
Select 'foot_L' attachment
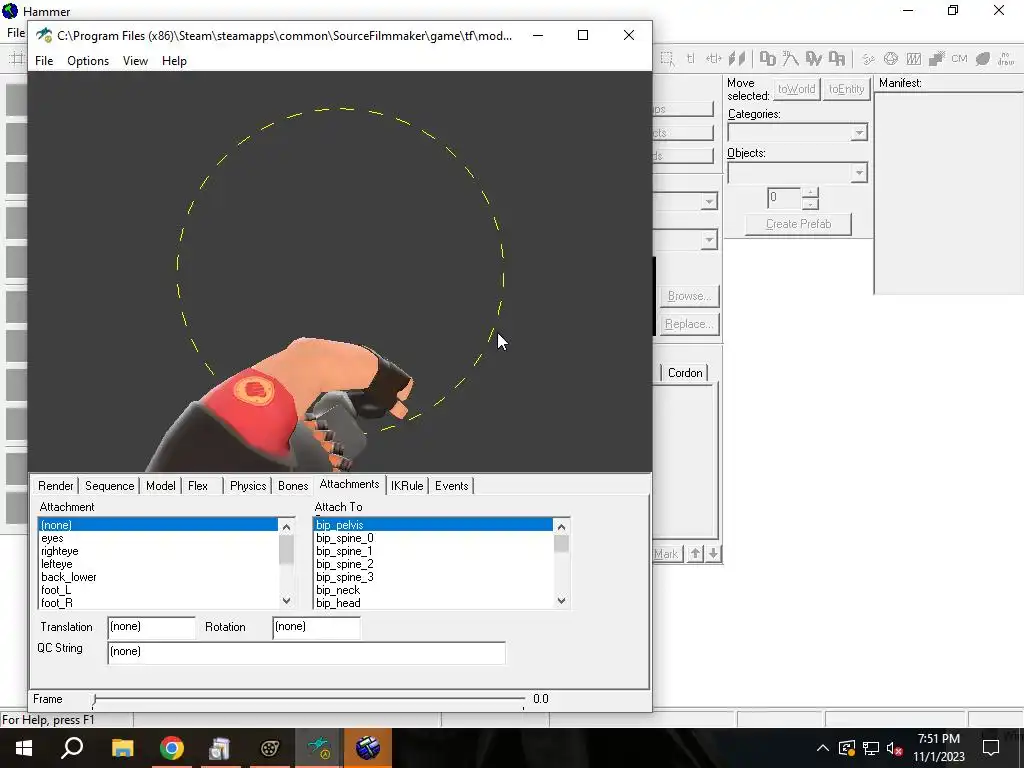click(158, 590)
